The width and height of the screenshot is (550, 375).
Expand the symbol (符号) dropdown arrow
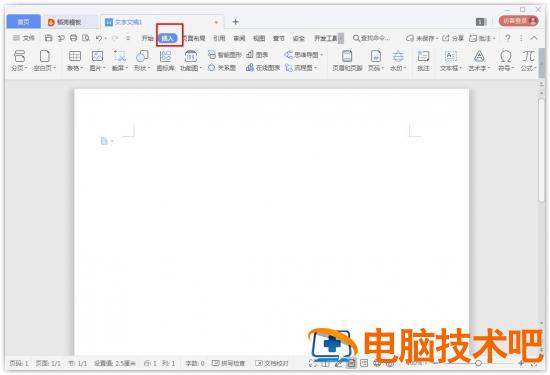tap(513, 68)
